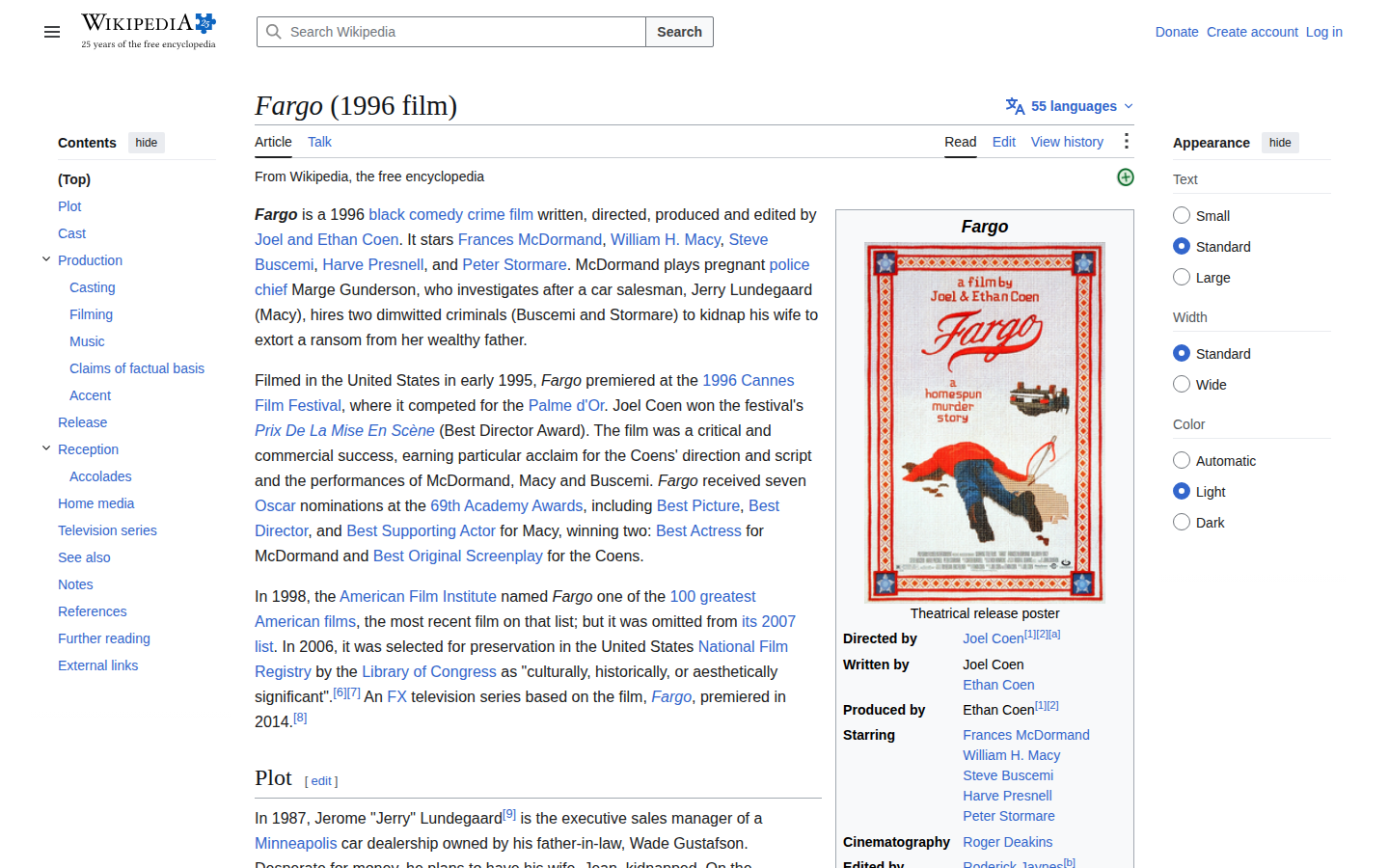Select Light color mode

pos(1182,491)
